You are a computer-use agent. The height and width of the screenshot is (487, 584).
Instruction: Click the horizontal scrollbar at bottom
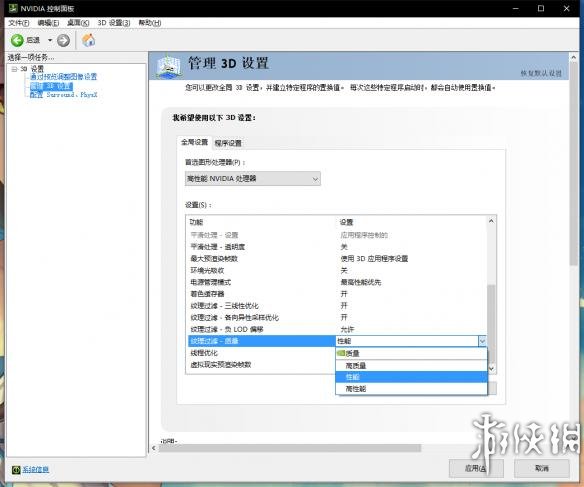tap(290, 448)
